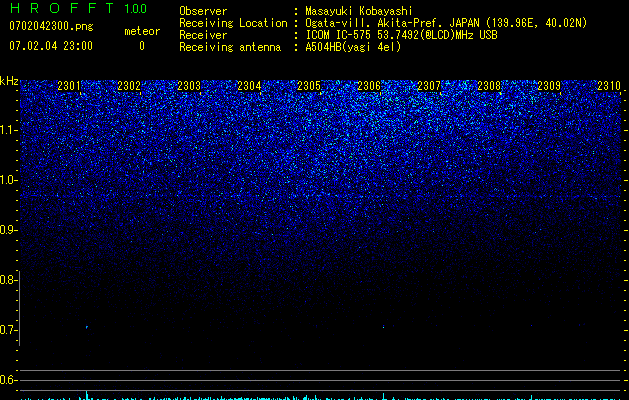This screenshot has height=400, width=629.
Task: Click the 0.6 kHz axis label
Action: [x=8, y=380]
